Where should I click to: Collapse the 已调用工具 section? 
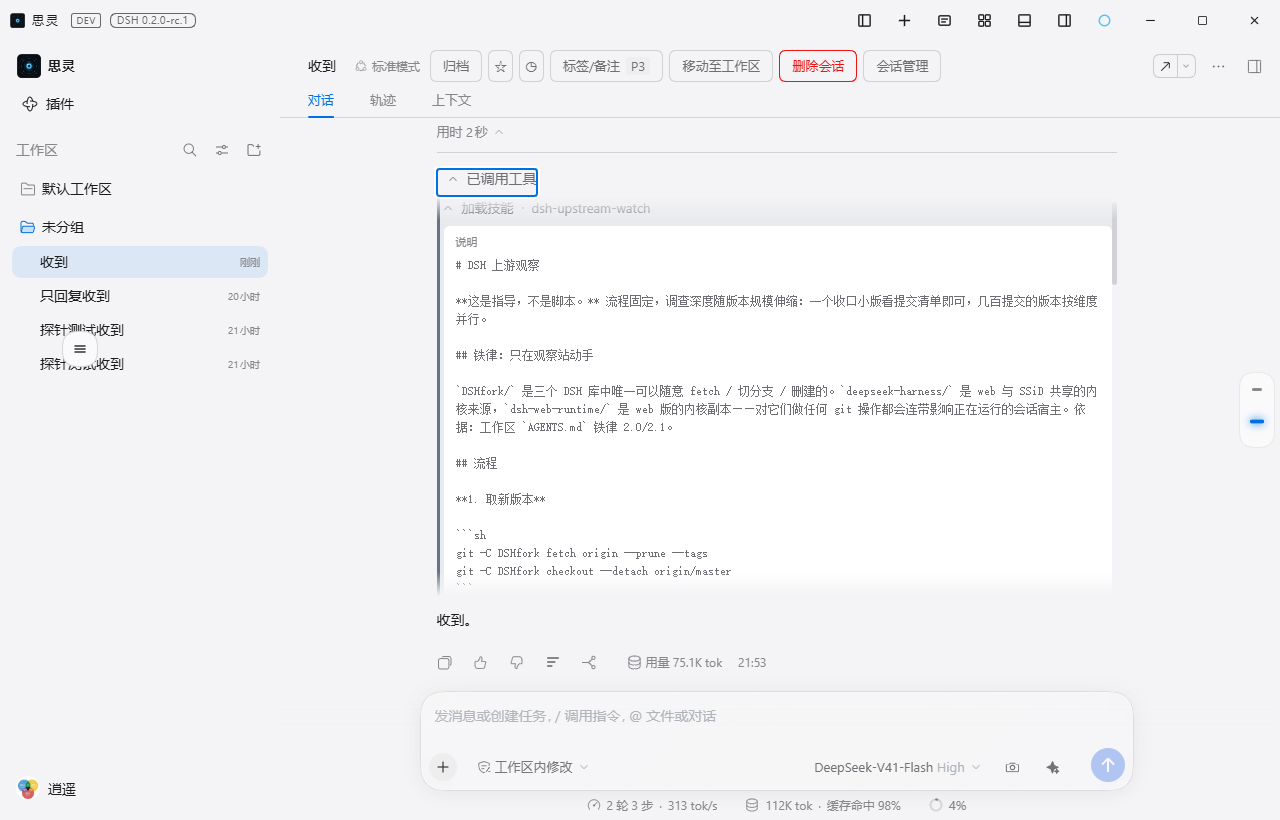487,182
